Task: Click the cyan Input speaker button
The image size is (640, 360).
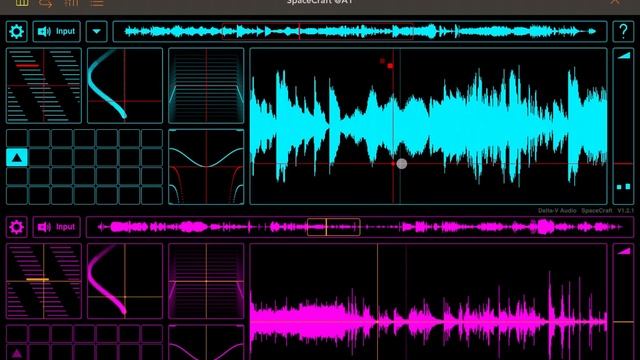Action: 56,31
